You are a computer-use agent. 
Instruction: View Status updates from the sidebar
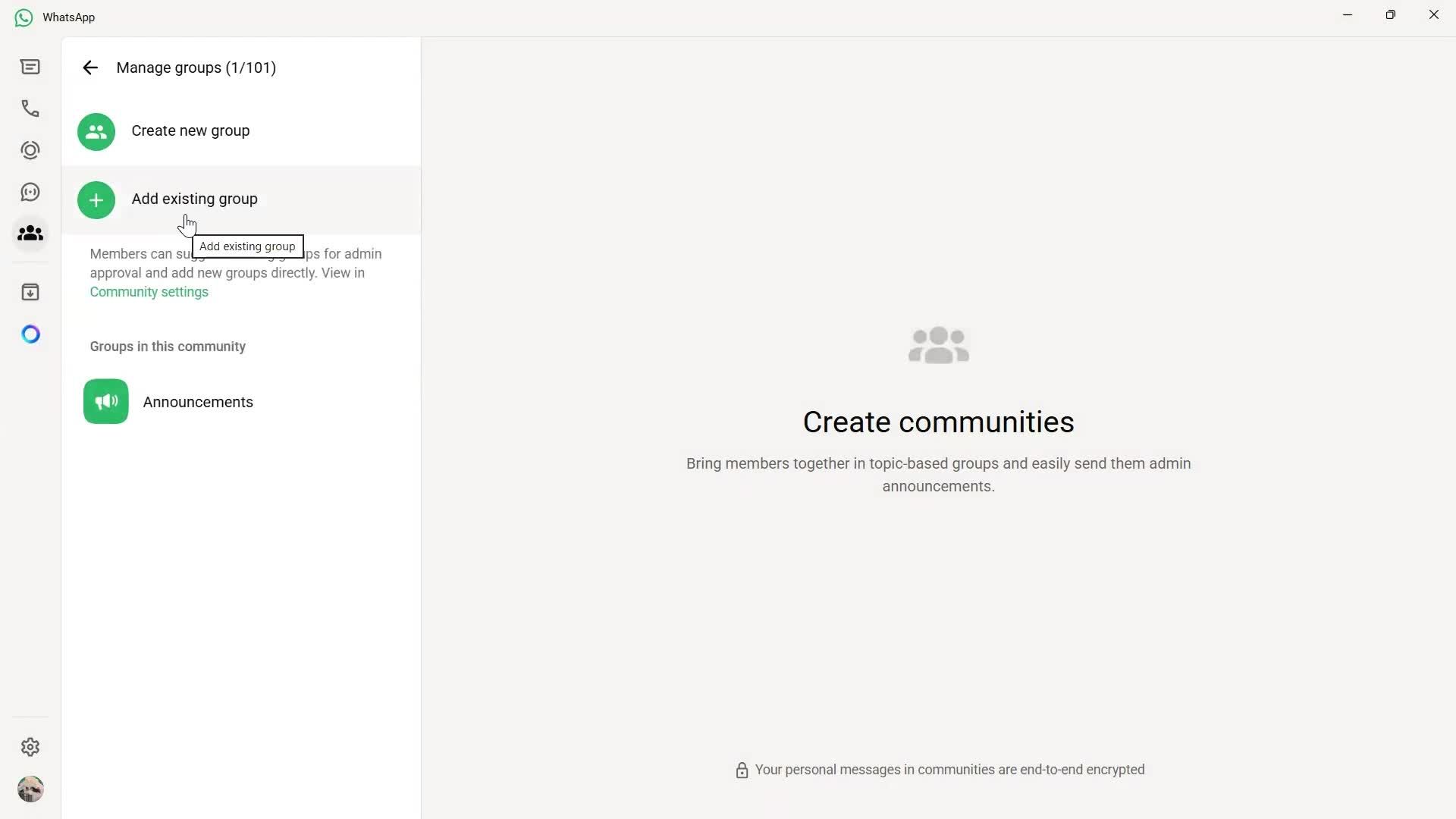(x=30, y=150)
